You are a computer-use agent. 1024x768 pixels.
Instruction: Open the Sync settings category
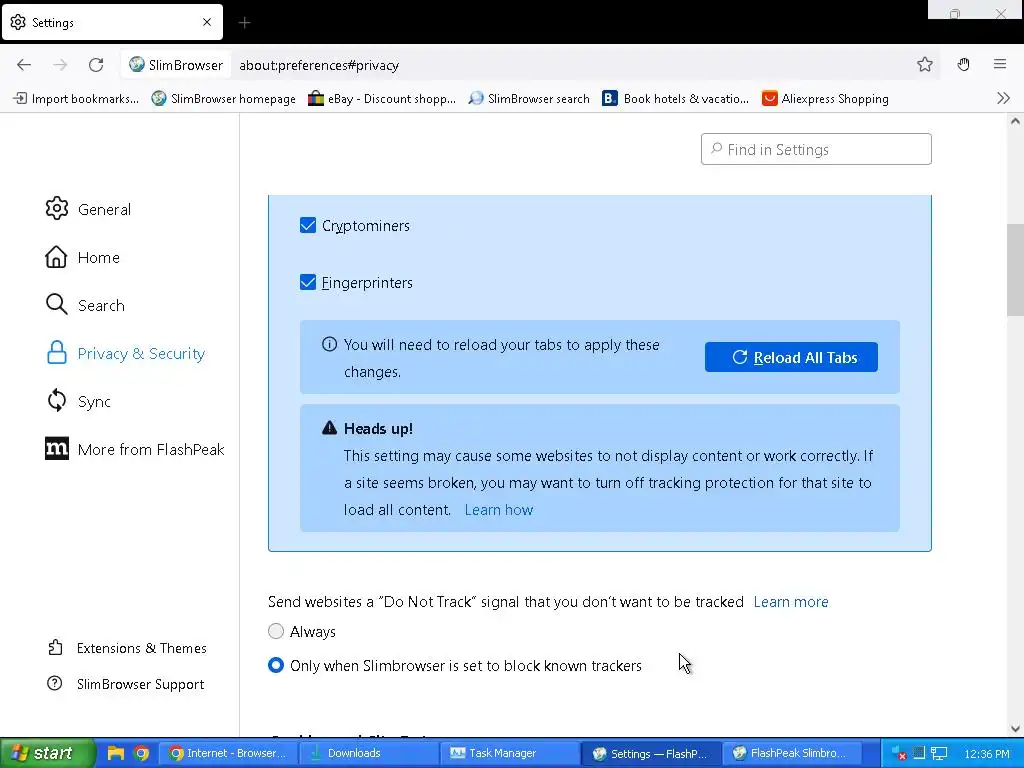78,401
